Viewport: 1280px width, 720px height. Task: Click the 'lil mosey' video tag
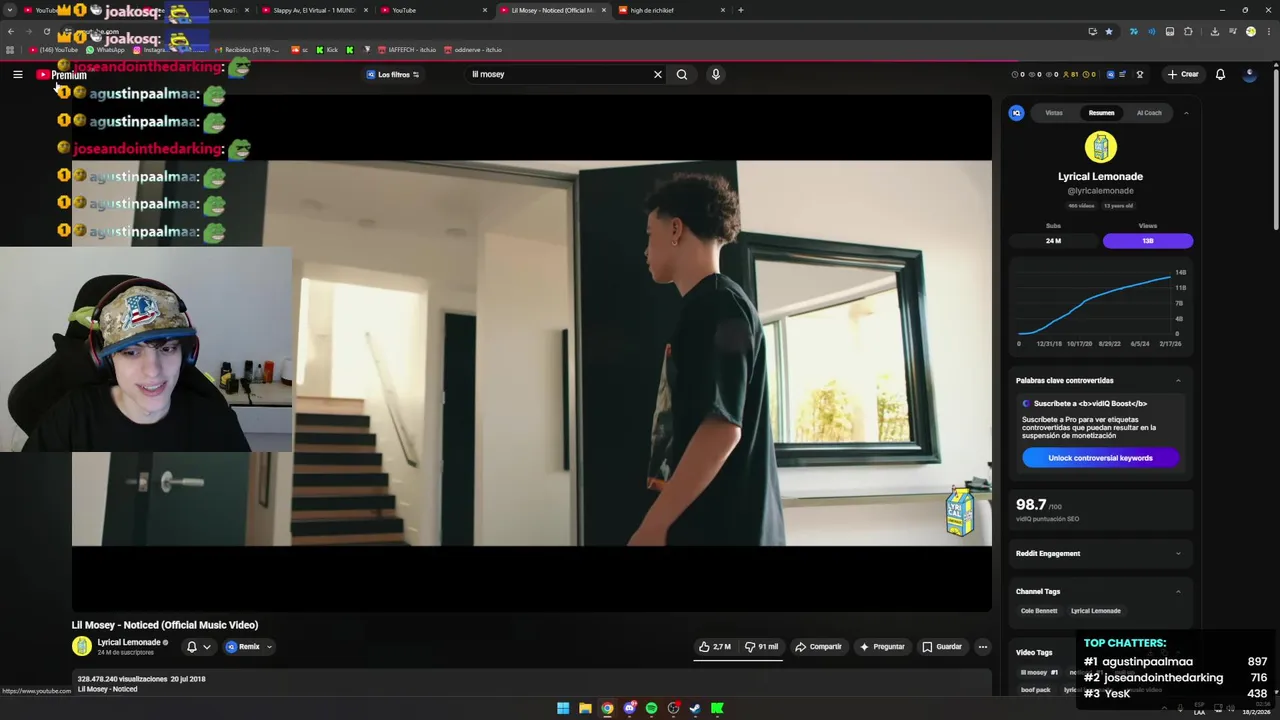(x=1039, y=672)
